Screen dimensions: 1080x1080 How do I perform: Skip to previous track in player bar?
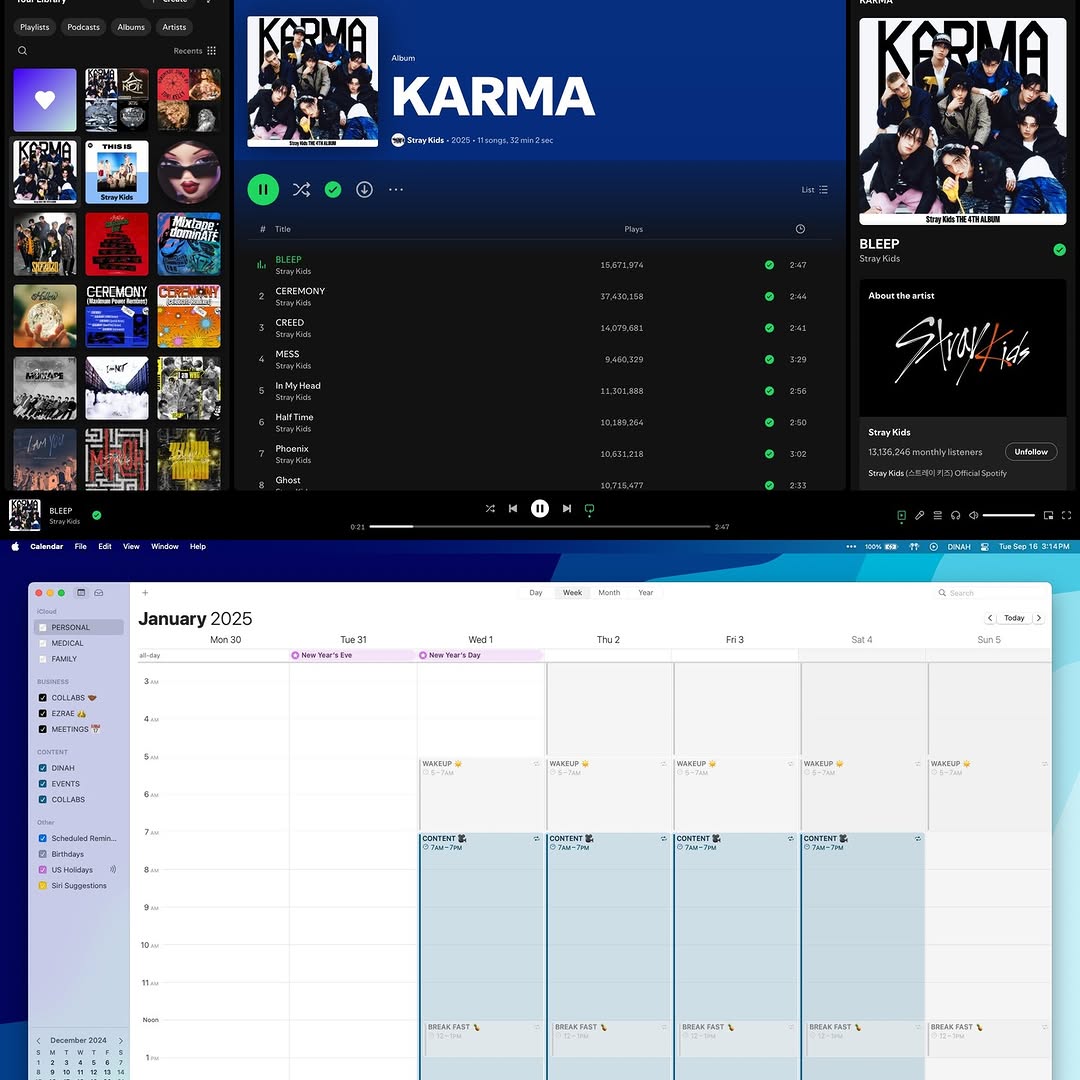coord(513,508)
